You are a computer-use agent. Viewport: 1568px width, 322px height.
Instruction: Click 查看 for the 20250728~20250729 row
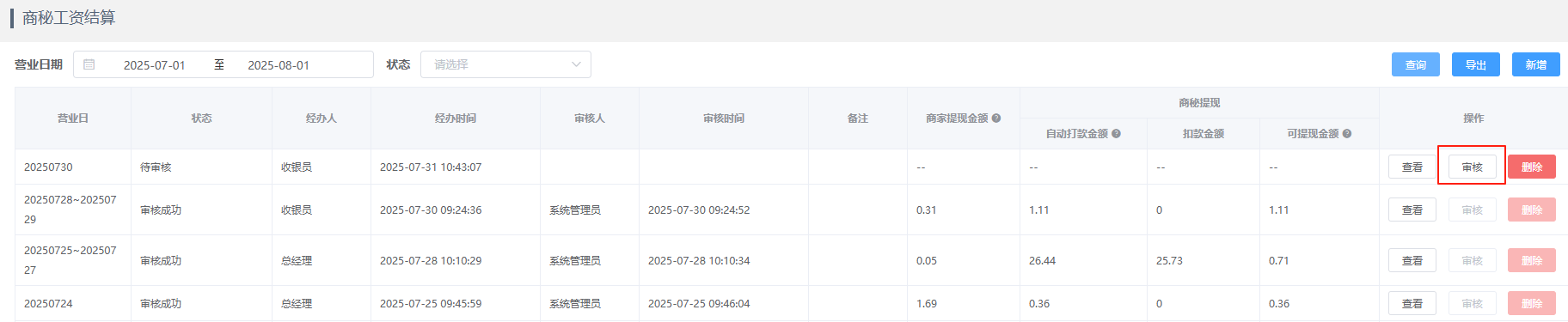click(1412, 210)
